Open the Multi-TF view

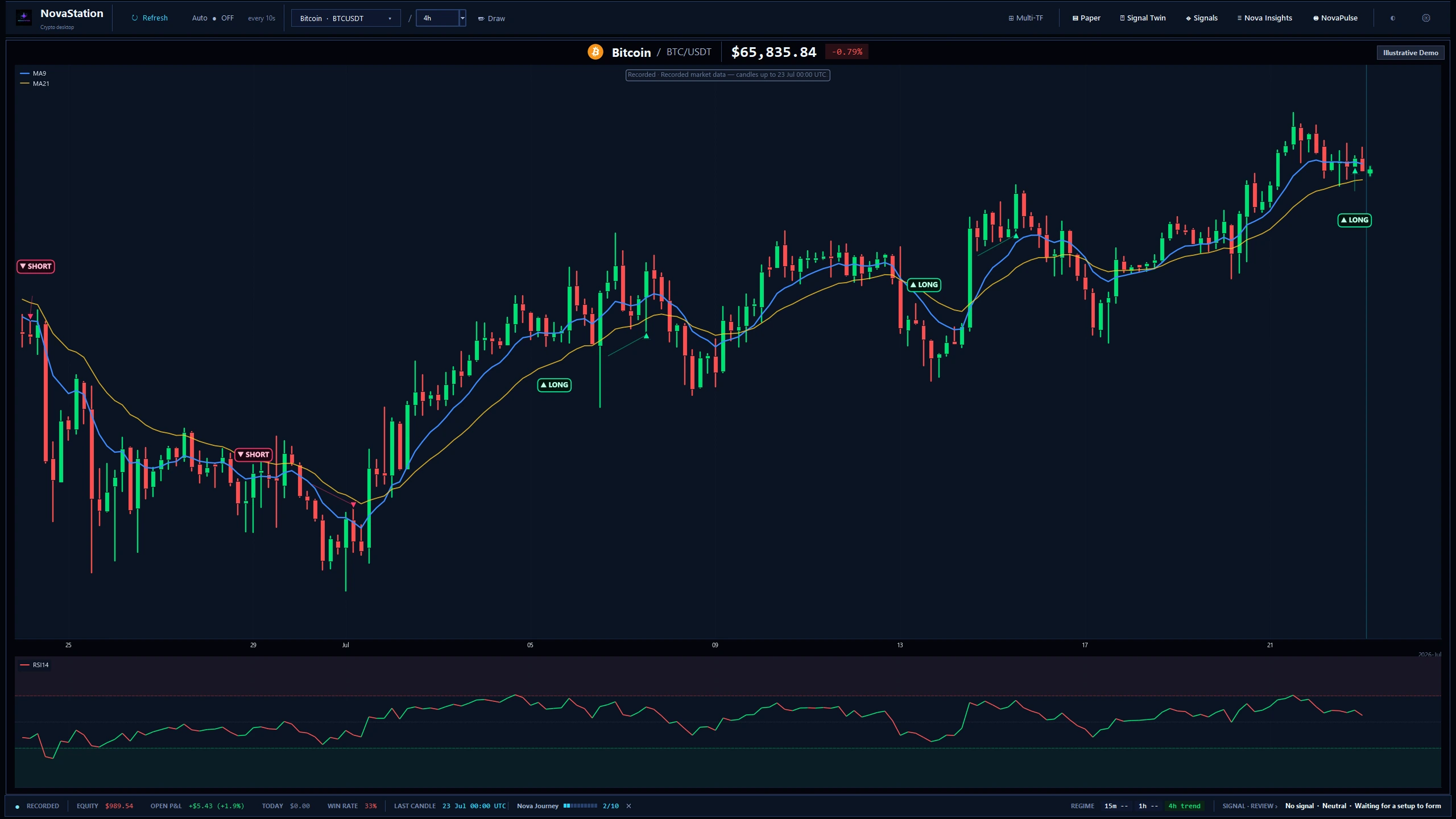pos(1025,18)
